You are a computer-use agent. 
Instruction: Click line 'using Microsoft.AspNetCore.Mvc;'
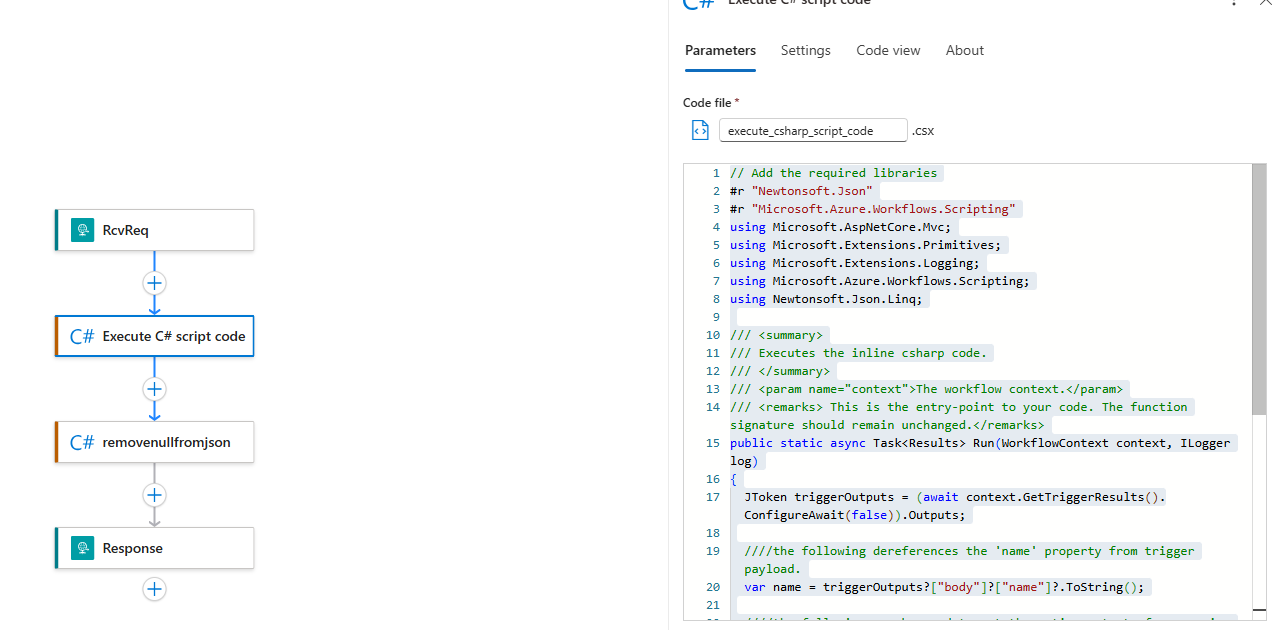840,227
